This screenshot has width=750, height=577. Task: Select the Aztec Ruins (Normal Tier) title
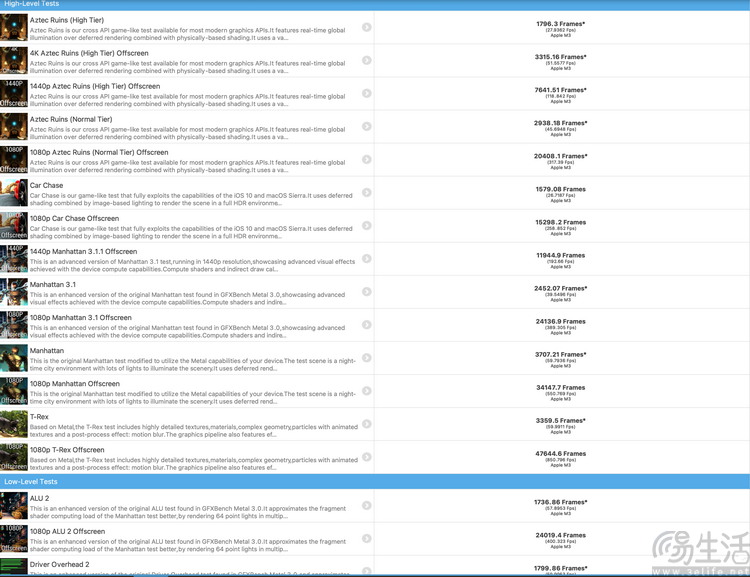(71, 119)
